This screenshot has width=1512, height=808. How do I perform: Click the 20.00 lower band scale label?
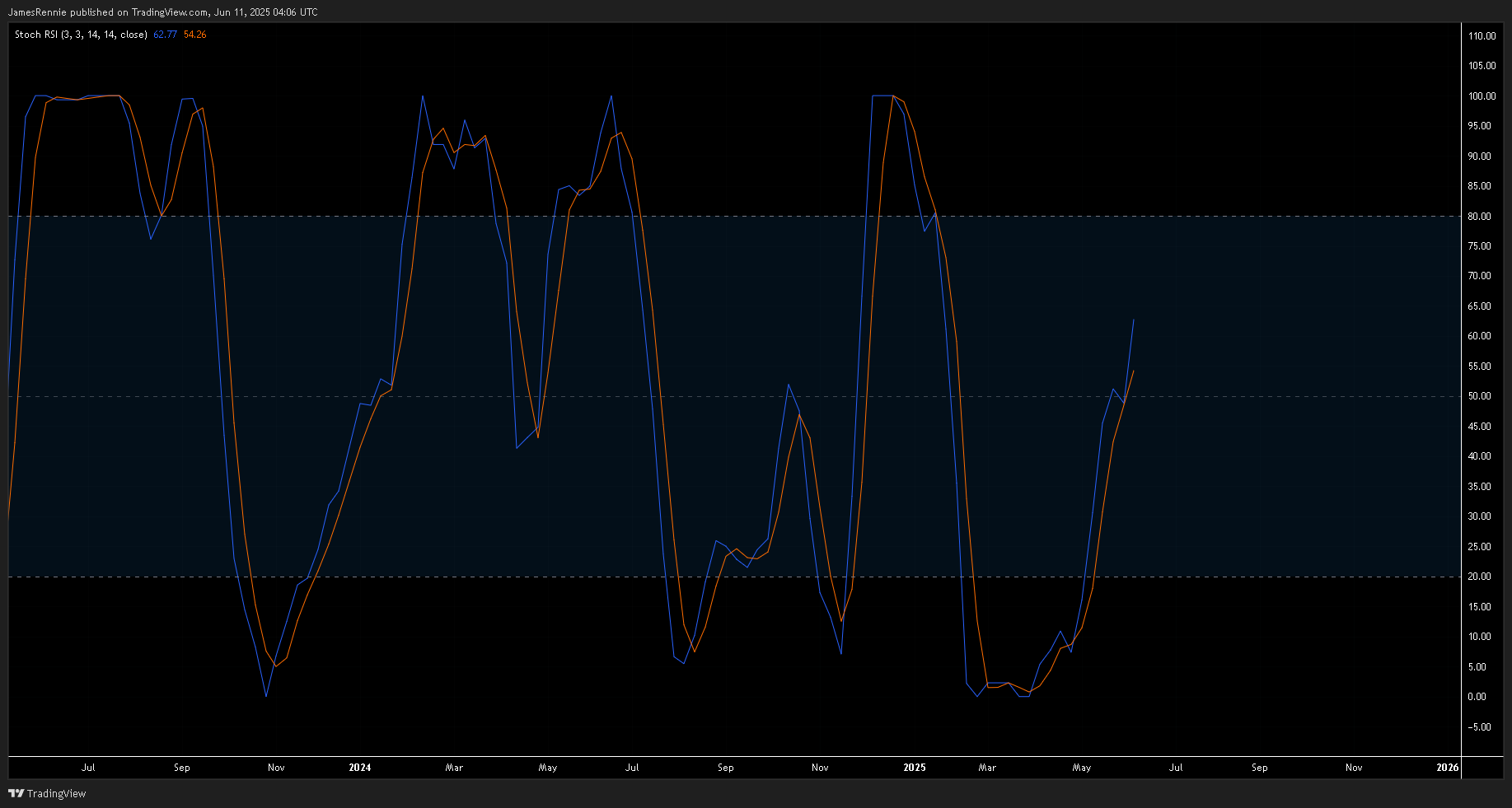[1479, 577]
